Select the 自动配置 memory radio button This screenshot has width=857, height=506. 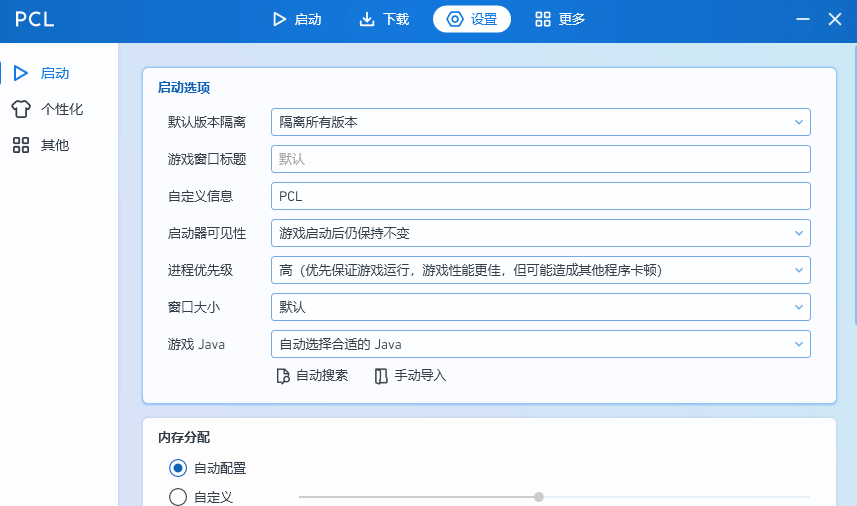[x=178, y=468]
